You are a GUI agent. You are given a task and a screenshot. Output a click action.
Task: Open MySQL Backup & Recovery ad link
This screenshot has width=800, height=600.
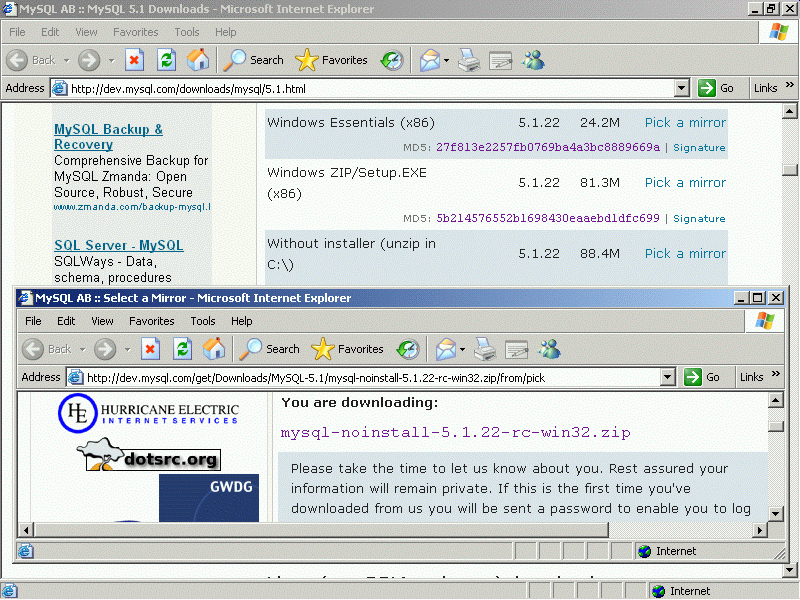pyautogui.click(x=108, y=137)
